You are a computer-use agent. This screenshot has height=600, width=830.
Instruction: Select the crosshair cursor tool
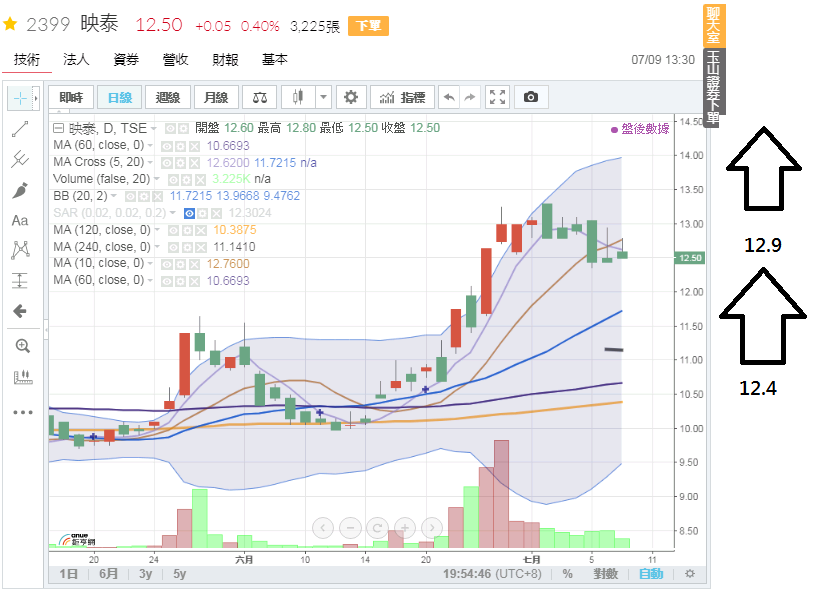20,98
